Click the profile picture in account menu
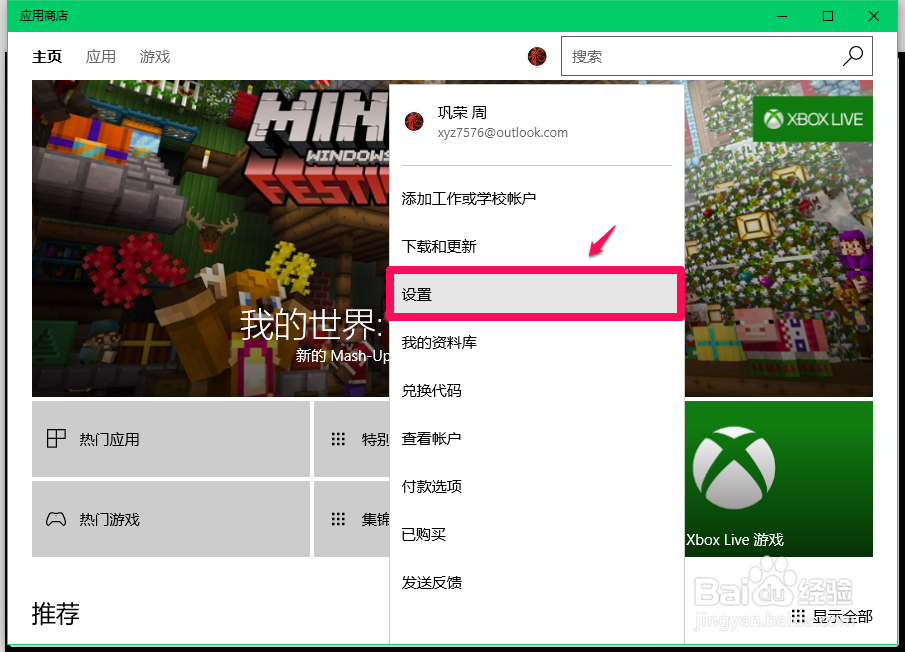The image size is (905, 652). 414,122
